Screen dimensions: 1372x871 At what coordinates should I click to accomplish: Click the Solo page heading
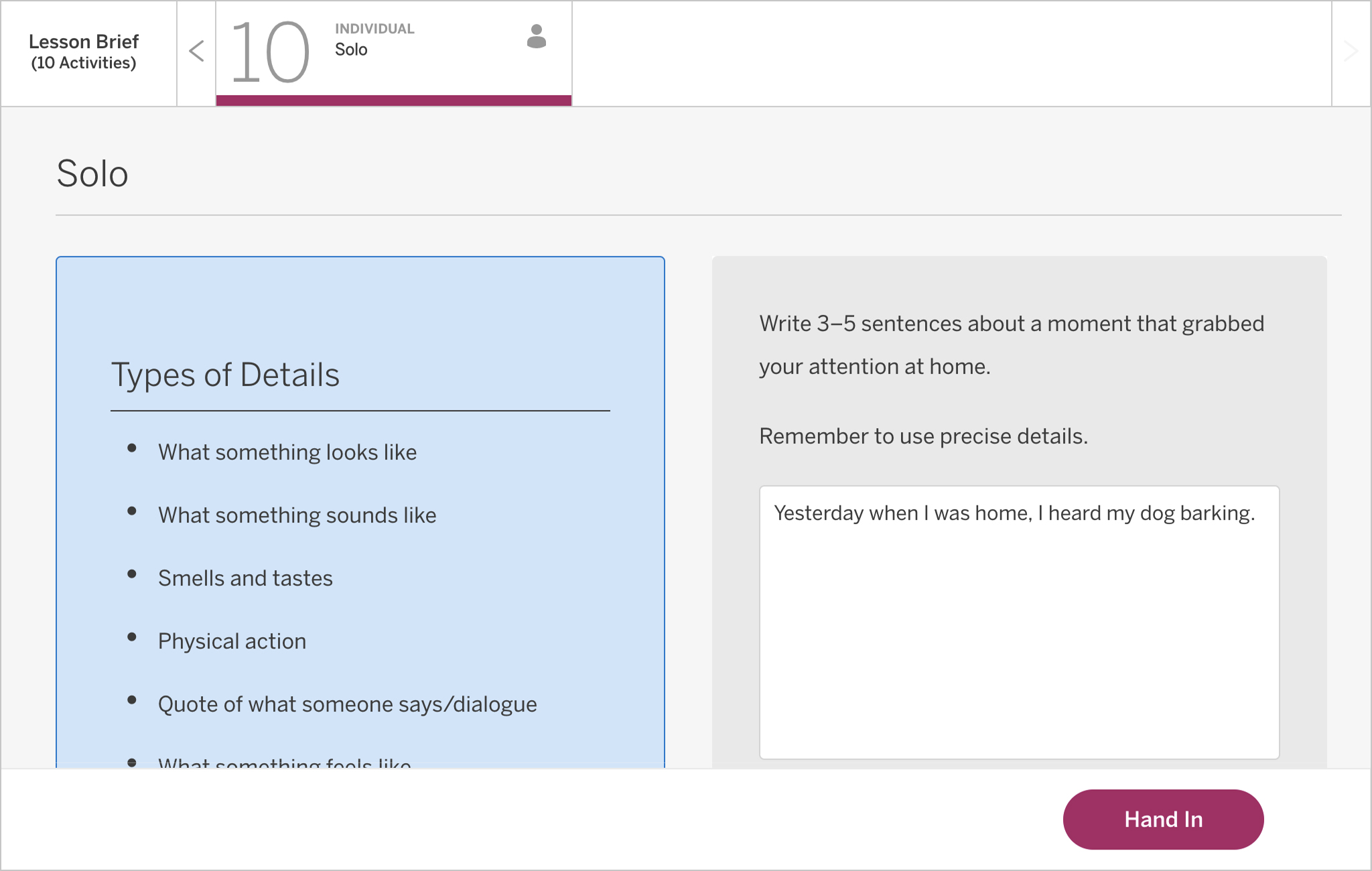point(92,173)
